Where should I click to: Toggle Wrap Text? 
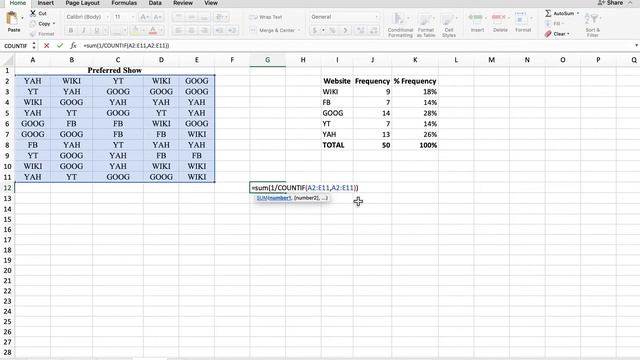point(266,17)
